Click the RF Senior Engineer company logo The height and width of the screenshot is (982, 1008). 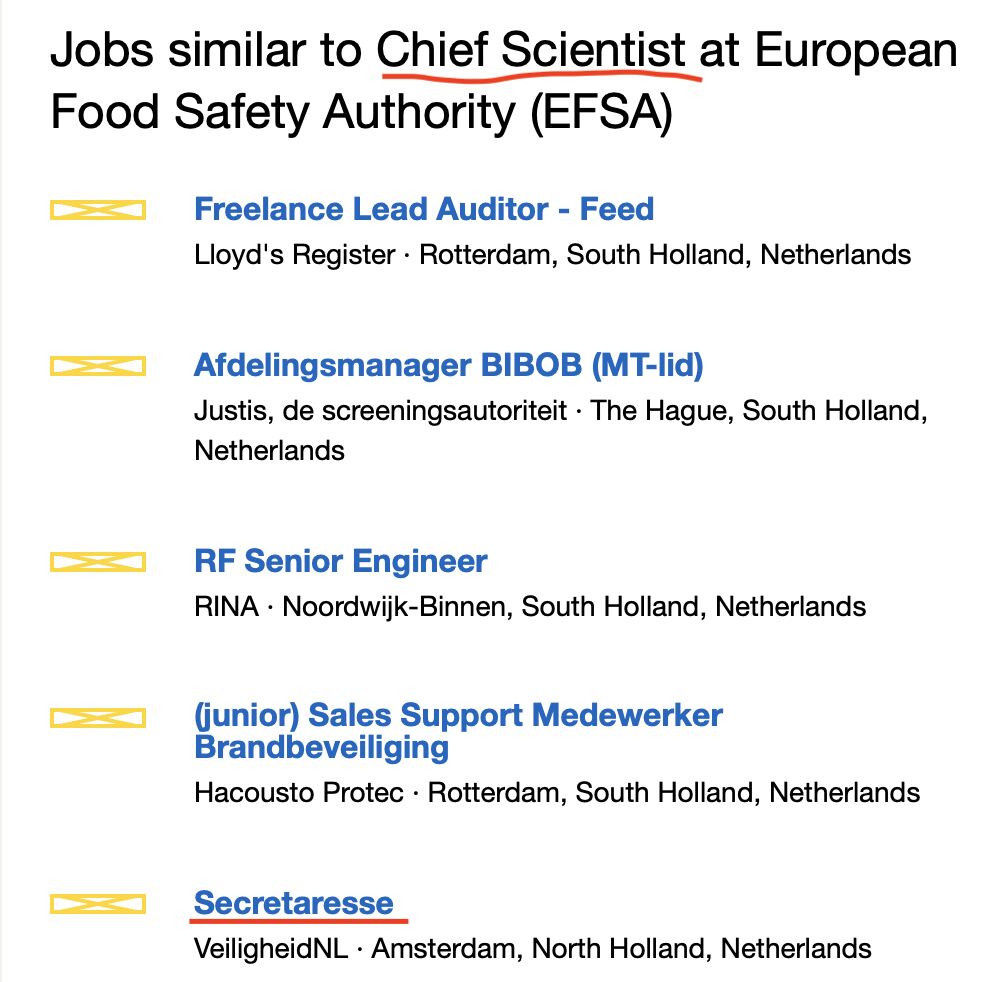[98, 562]
